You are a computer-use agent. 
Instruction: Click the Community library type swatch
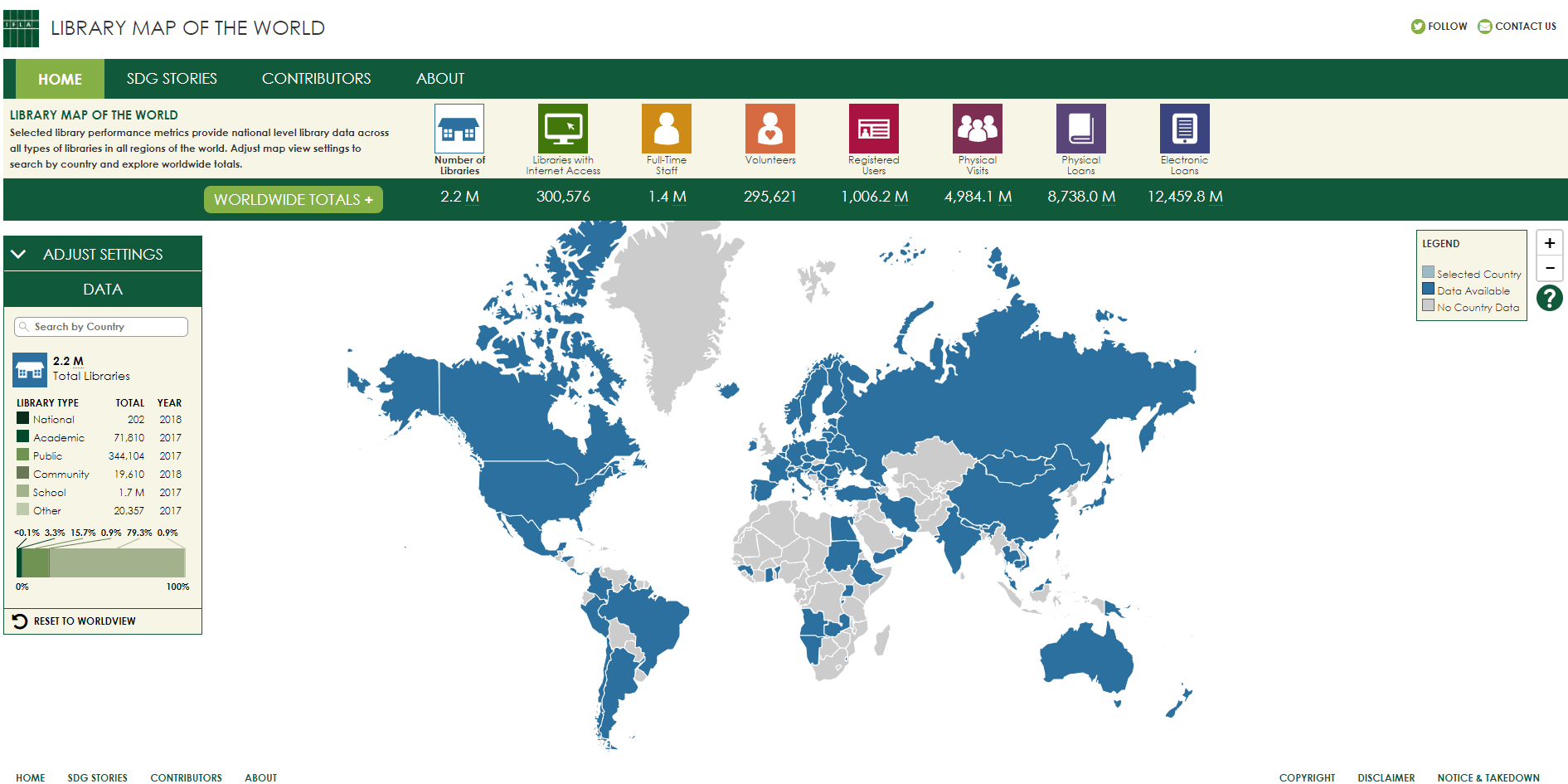tap(22, 473)
